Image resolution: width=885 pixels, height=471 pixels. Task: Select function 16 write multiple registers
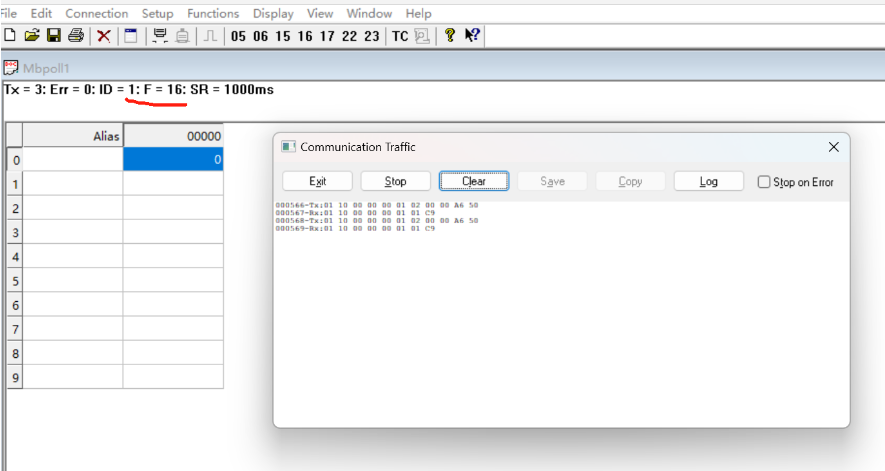pyautogui.click(x=305, y=36)
